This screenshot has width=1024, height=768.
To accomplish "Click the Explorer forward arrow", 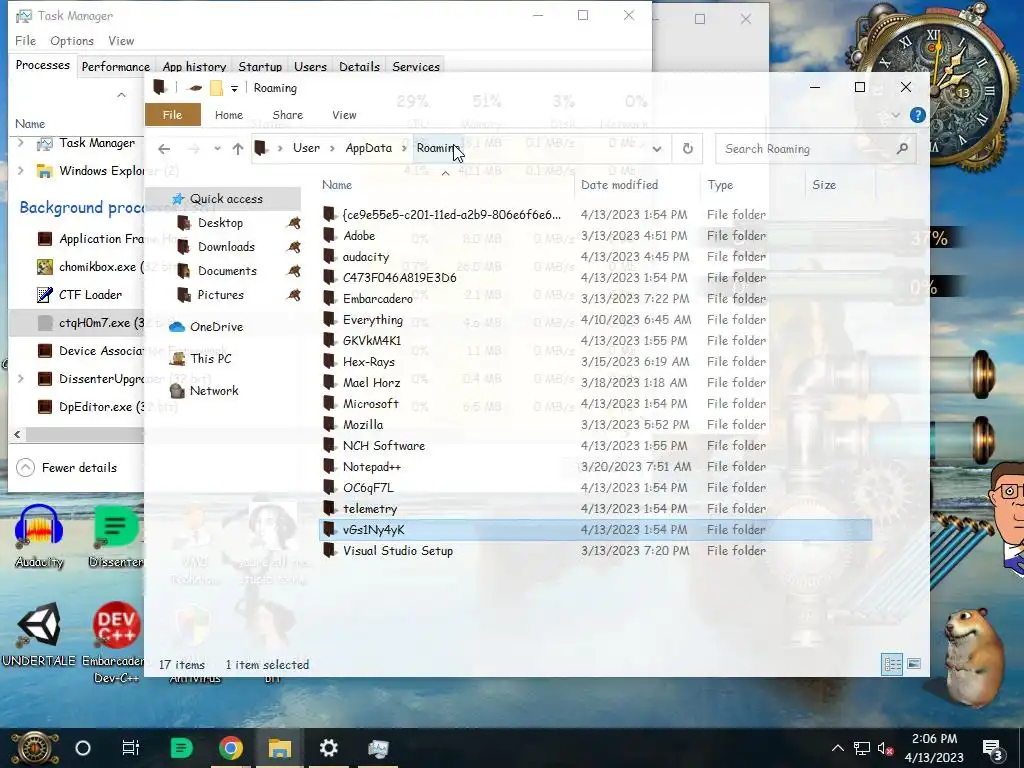I will click(194, 149).
